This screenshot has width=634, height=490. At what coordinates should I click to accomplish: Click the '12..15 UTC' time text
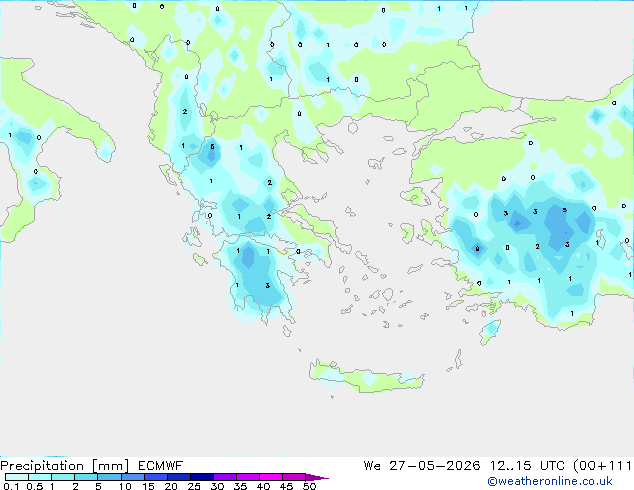pyautogui.click(x=526, y=466)
